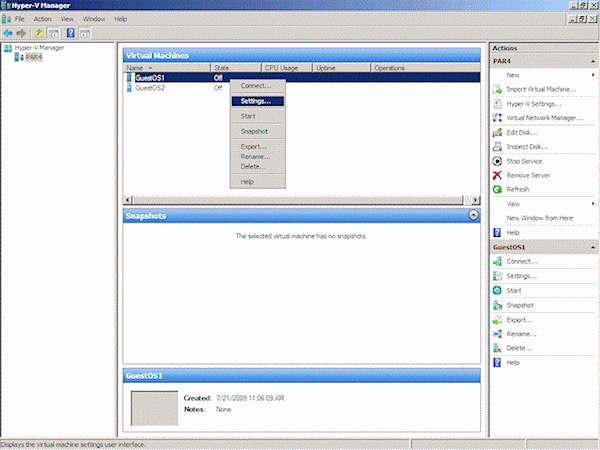
Task: Choose Export... in the context menu
Action: (258, 147)
